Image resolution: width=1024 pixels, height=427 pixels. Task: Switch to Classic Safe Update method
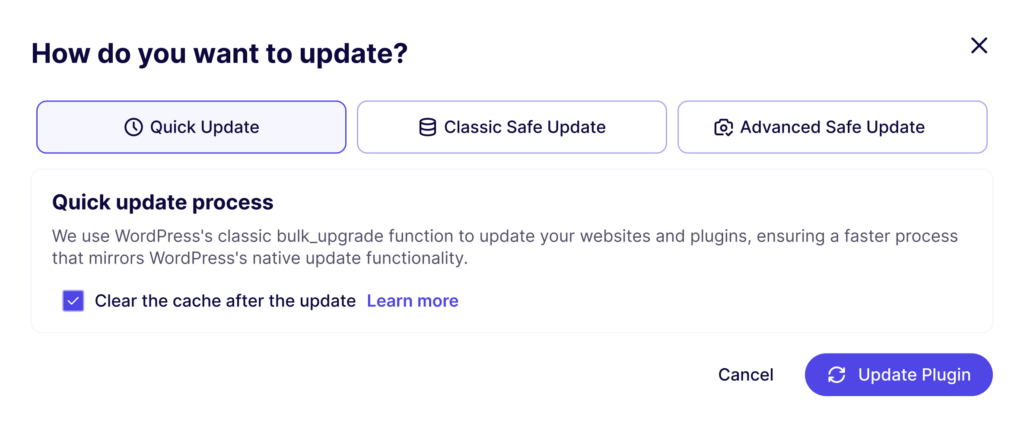[x=512, y=127]
